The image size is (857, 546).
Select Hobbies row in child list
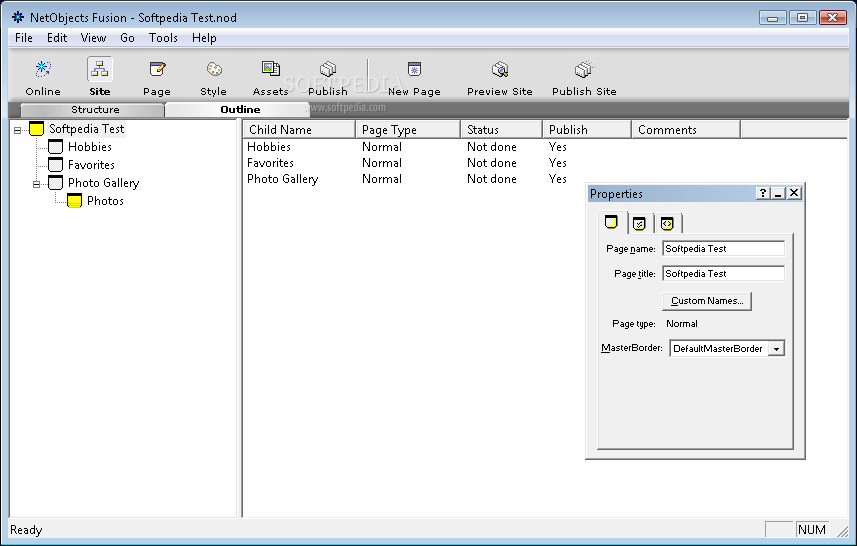click(268, 147)
